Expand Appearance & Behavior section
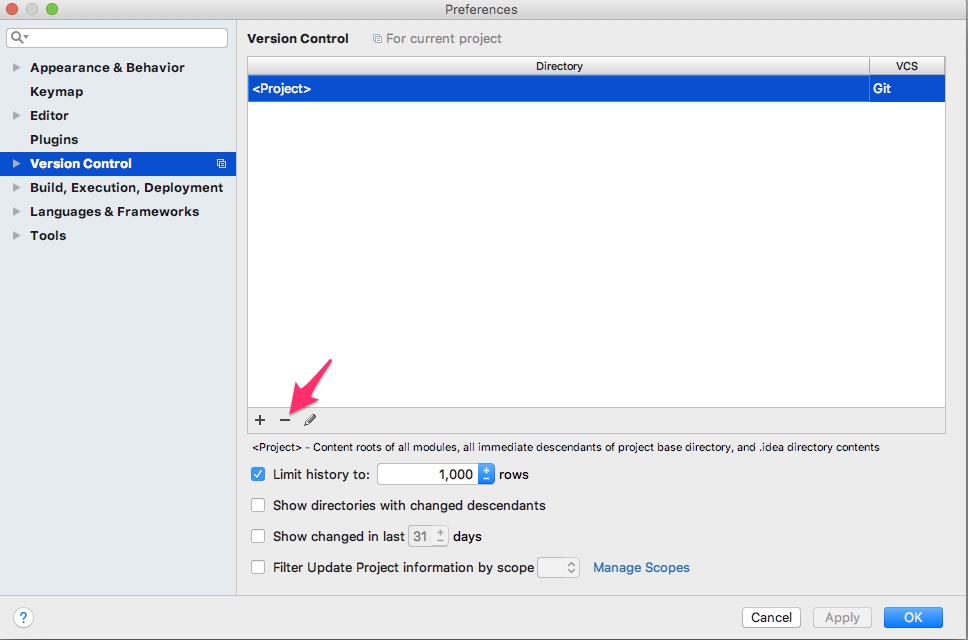This screenshot has width=968, height=640. pos(17,67)
